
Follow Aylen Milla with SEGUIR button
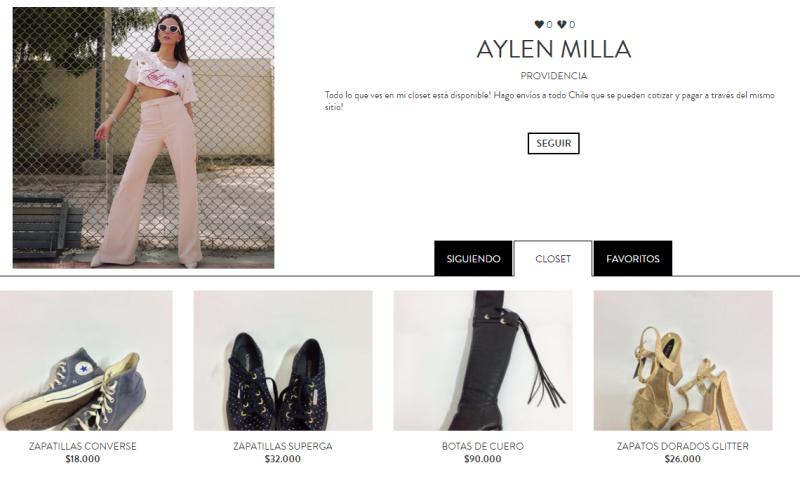point(554,143)
